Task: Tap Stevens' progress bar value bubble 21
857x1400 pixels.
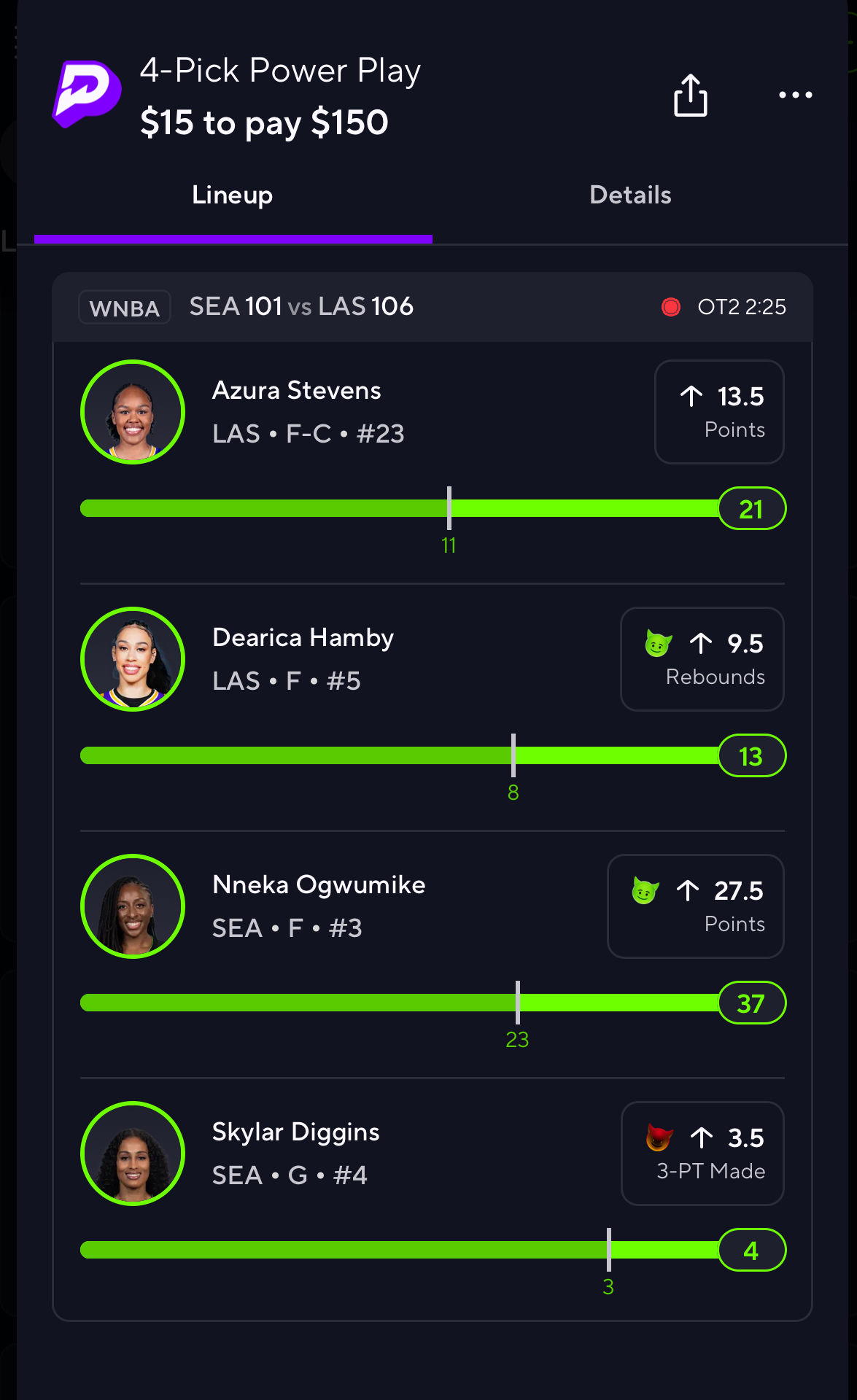Action: coord(751,509)
